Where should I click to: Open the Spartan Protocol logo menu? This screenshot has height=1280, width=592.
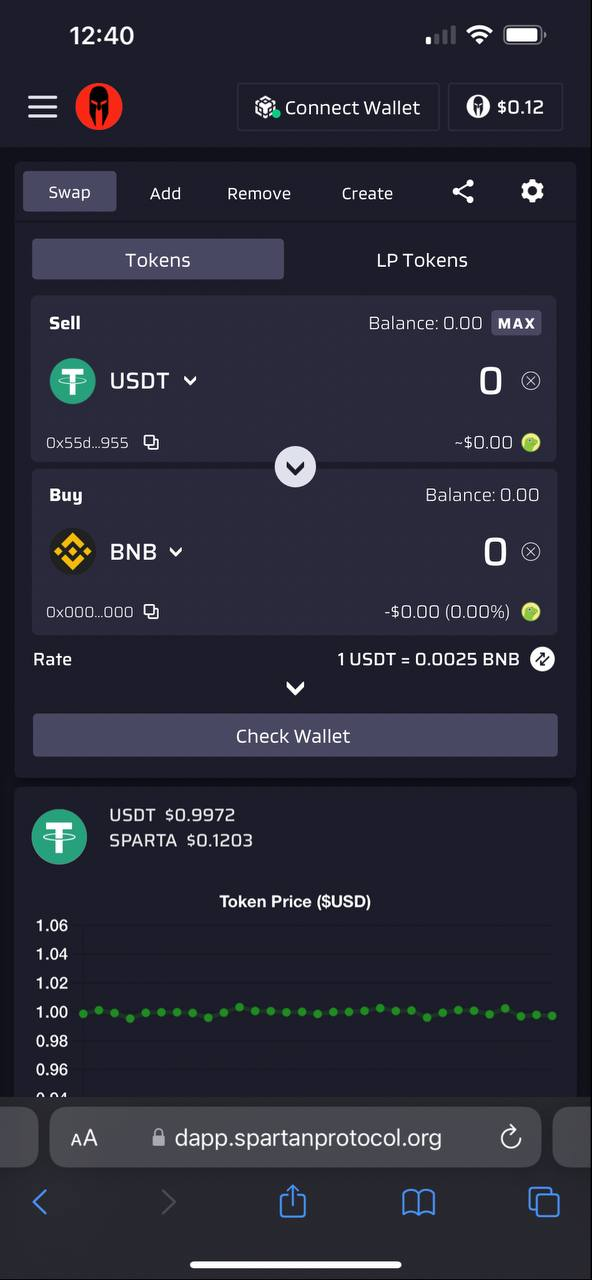99,106
